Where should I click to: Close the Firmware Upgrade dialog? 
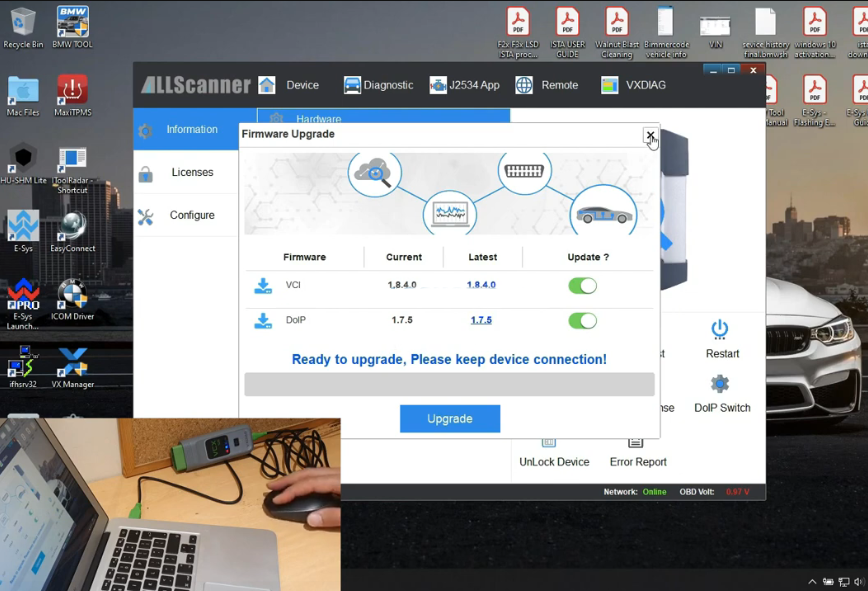(x=650, y=134)
